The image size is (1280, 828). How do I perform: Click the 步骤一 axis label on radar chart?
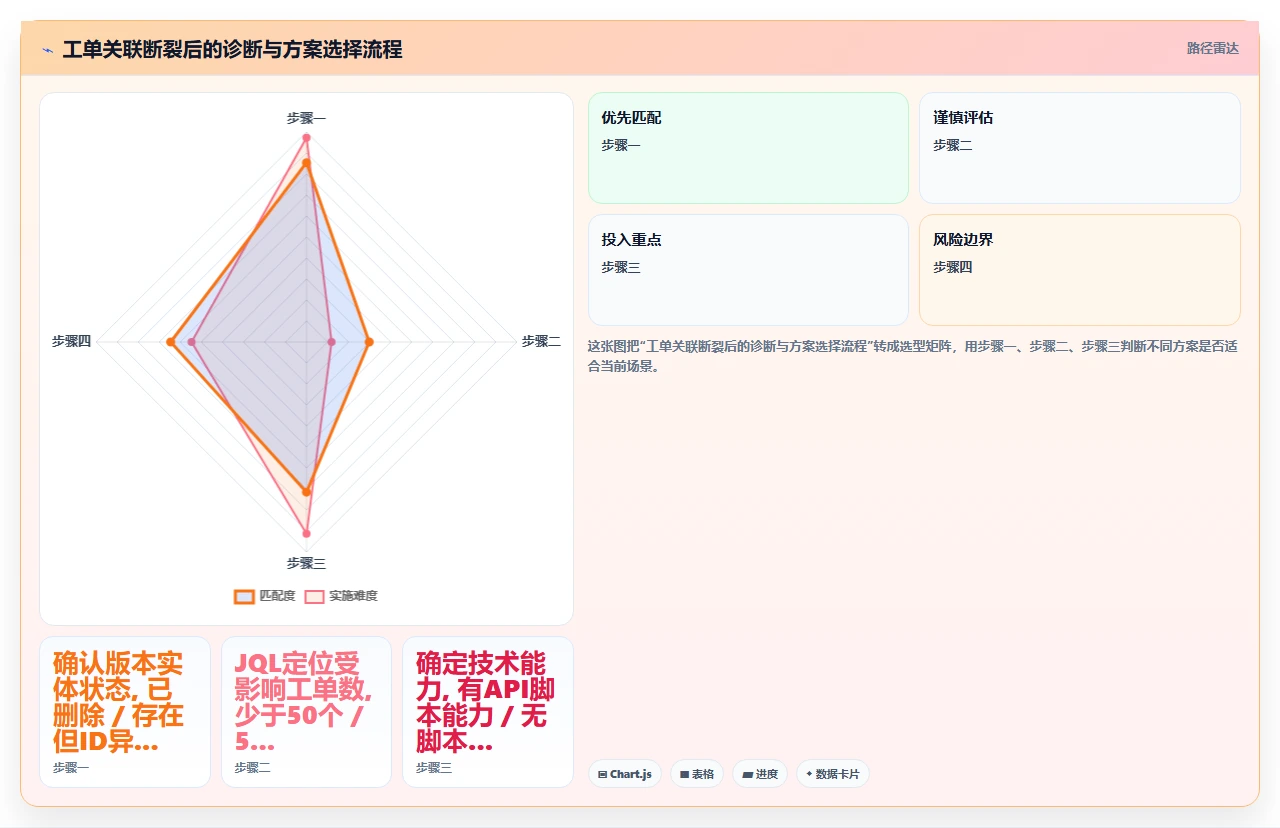pyautogui.click(x=306, y=118)
